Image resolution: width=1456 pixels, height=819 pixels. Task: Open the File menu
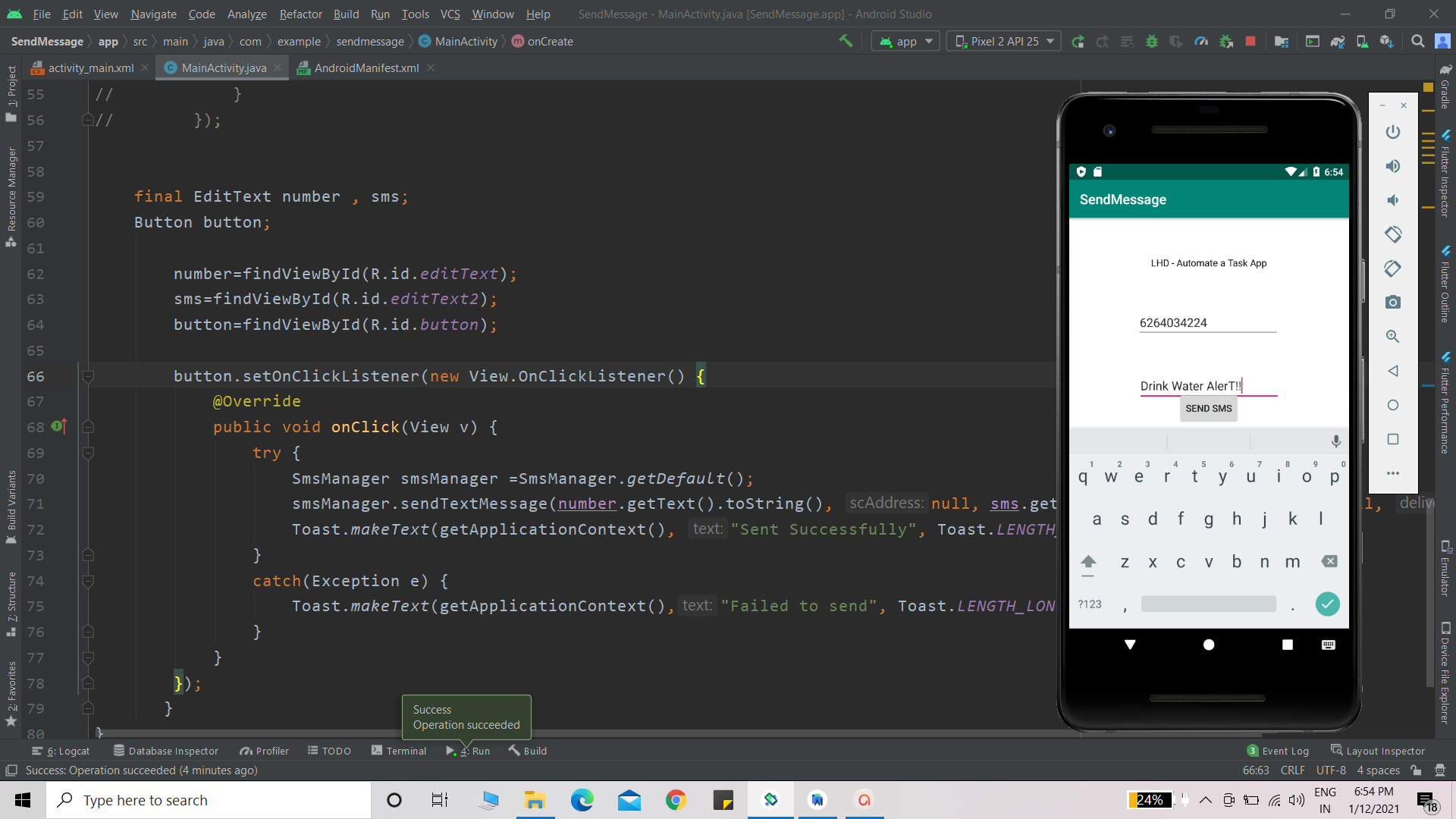coord(42,14)
